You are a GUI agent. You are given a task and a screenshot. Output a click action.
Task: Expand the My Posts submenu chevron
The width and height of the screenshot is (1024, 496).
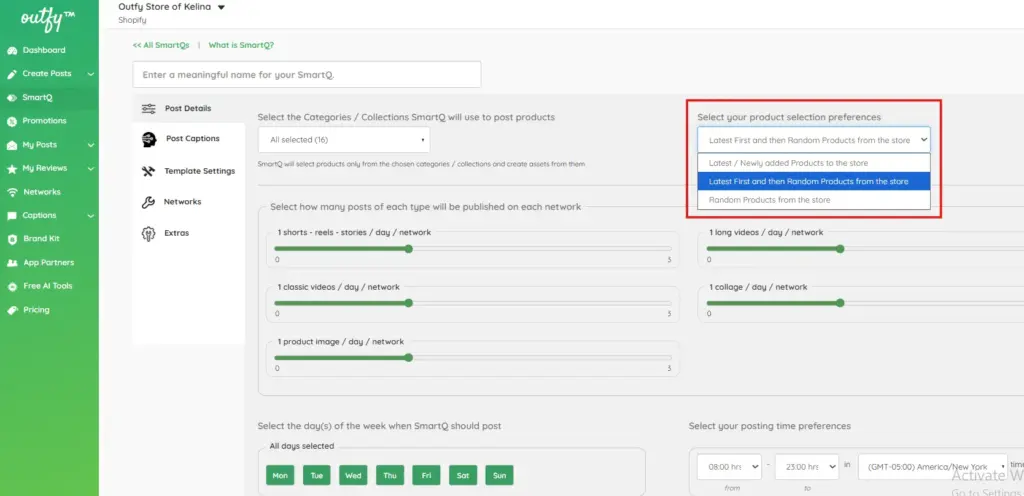(x=91, y=145)
